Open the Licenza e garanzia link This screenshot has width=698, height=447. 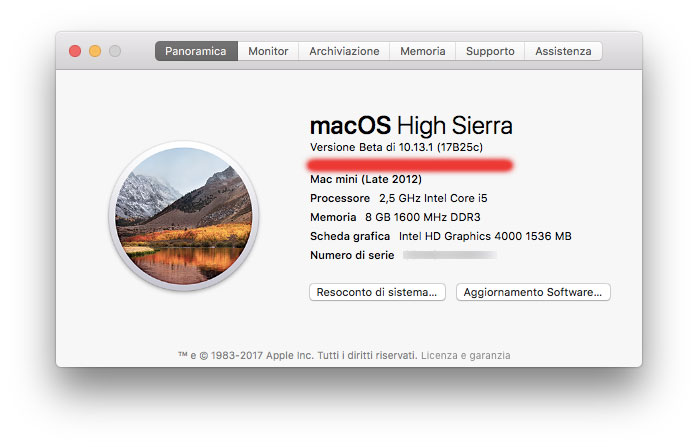(466, 355)
